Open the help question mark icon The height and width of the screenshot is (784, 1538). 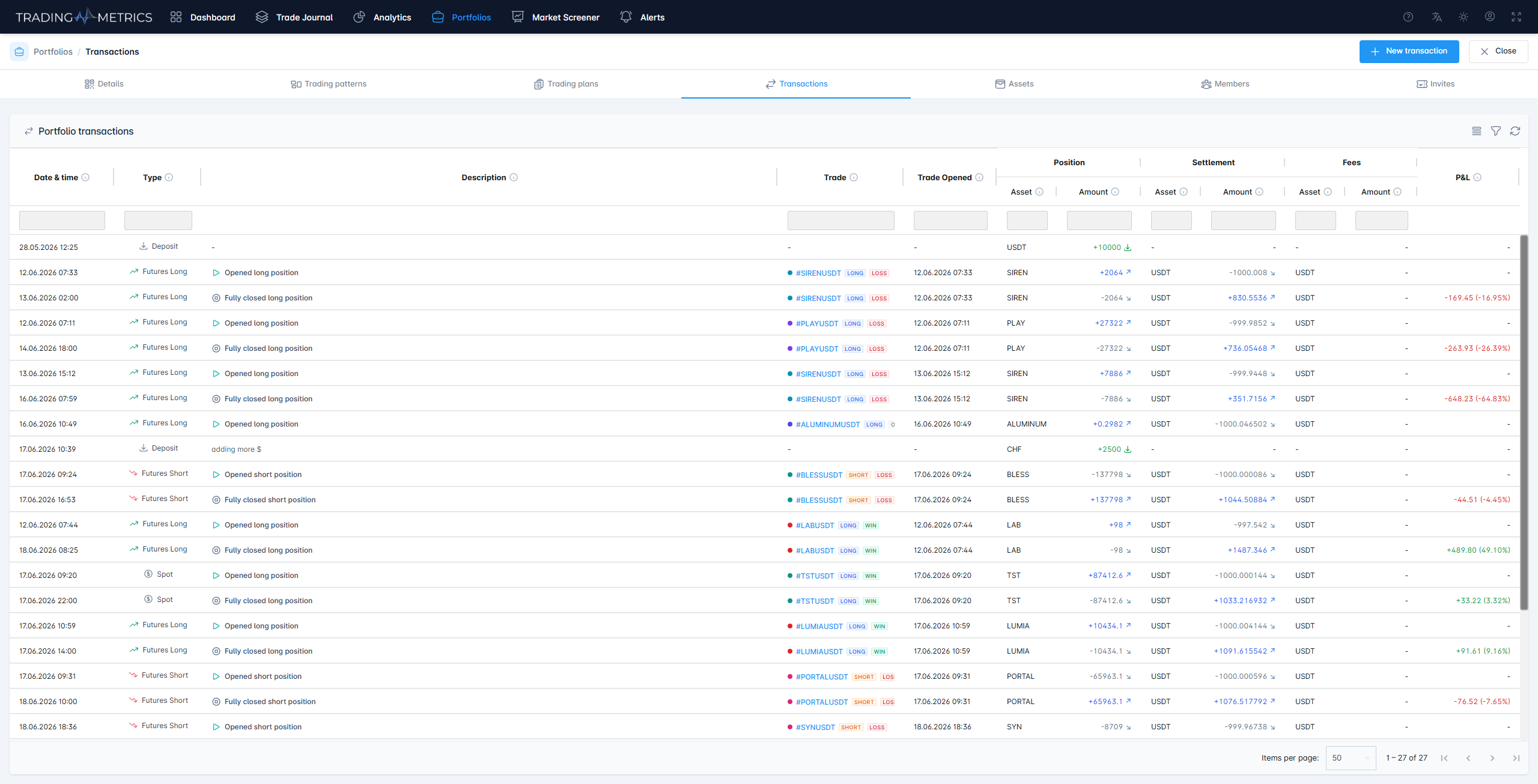pyautogui.click(x=1408, y=17)
